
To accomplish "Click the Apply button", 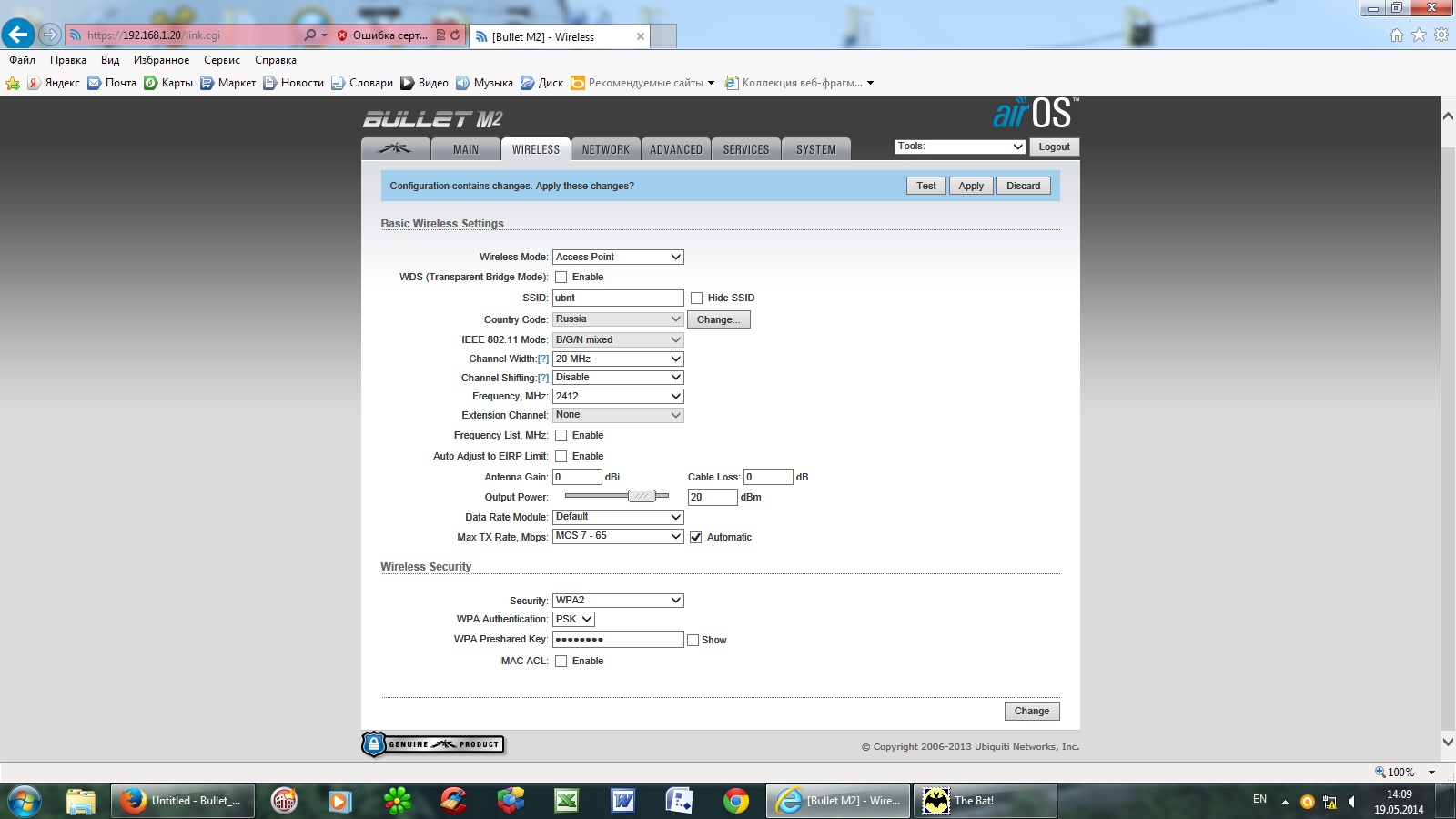I will (971, 186).
